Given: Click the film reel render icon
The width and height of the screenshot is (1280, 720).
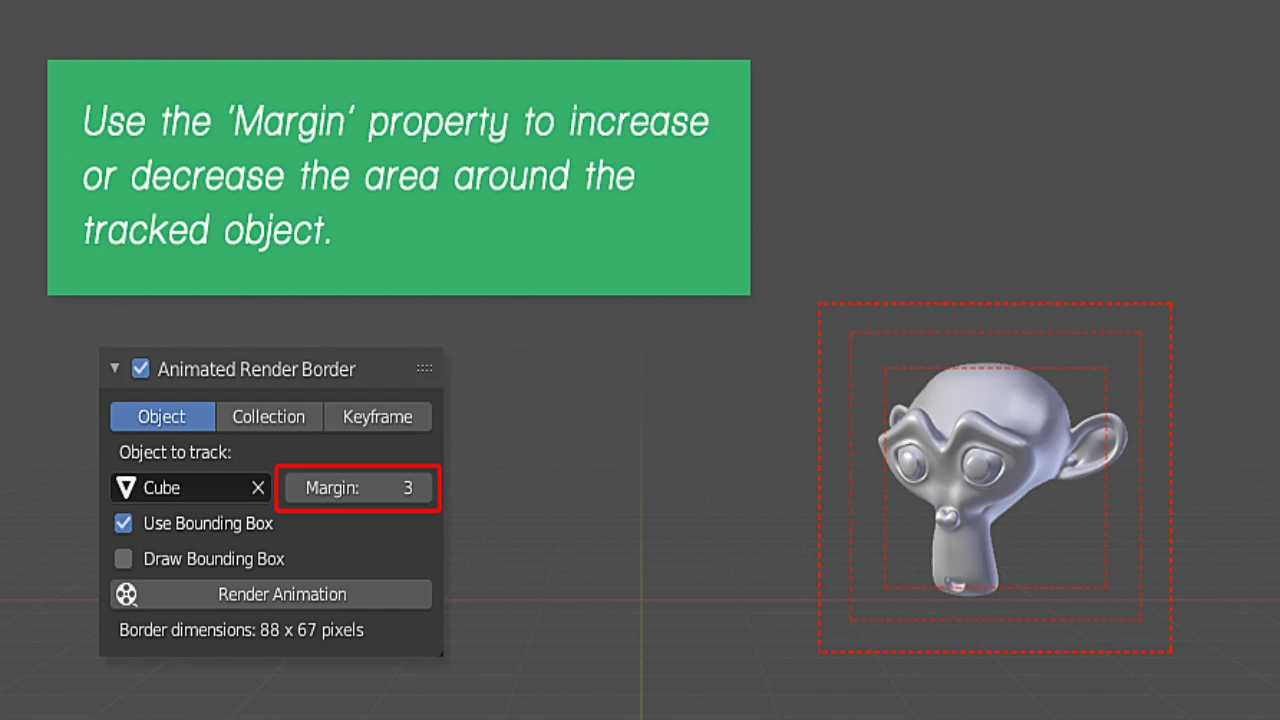Looking at the screenshot, I should click(126, 595).
